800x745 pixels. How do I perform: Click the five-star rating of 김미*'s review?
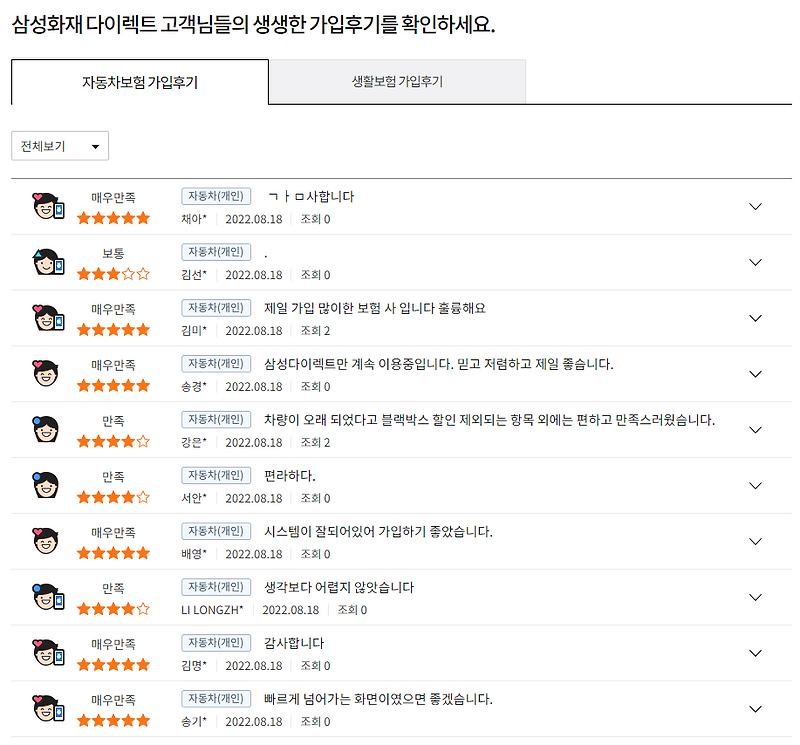tap(113, 330)
